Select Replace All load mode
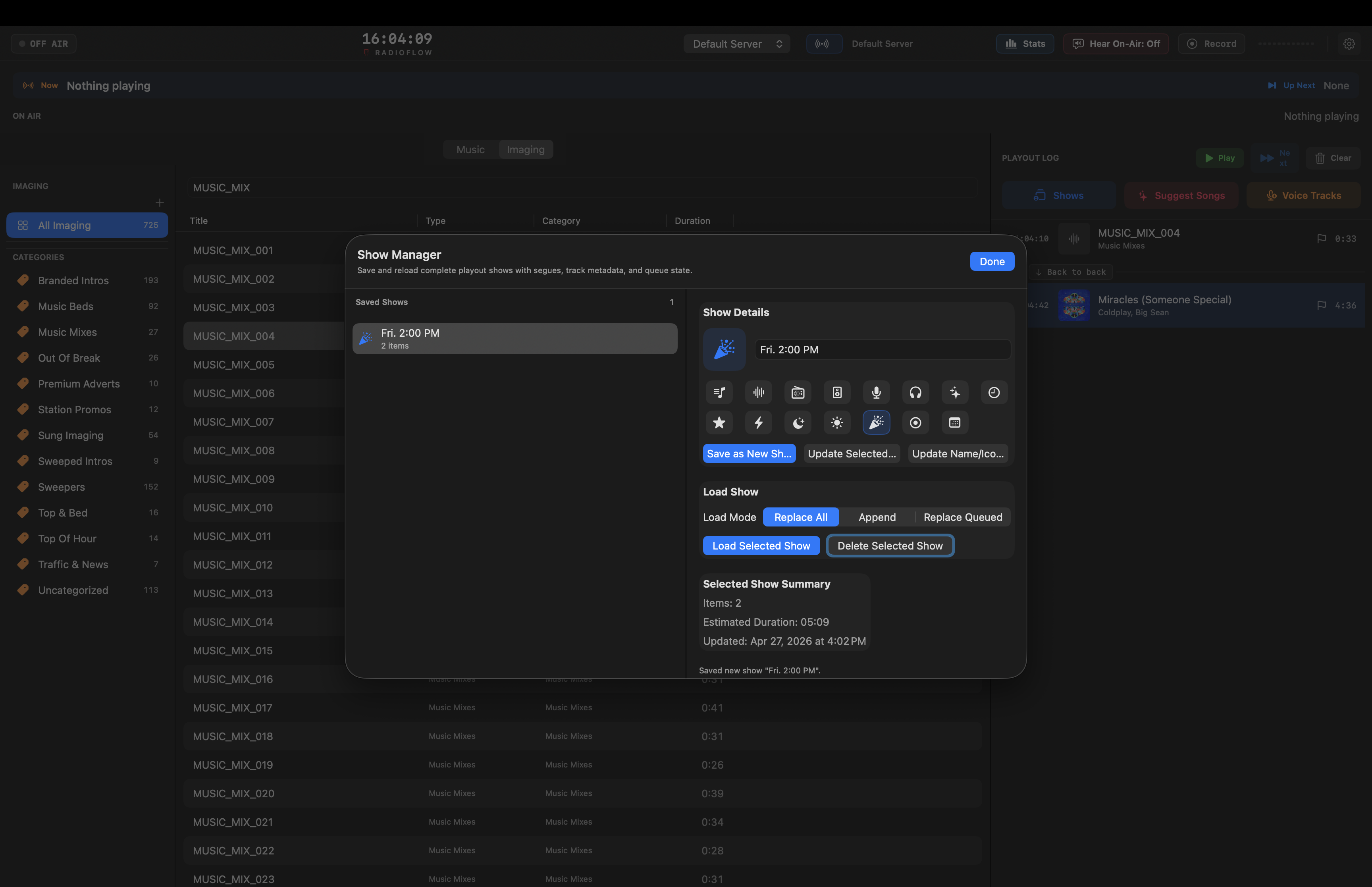 click(801, 517)
